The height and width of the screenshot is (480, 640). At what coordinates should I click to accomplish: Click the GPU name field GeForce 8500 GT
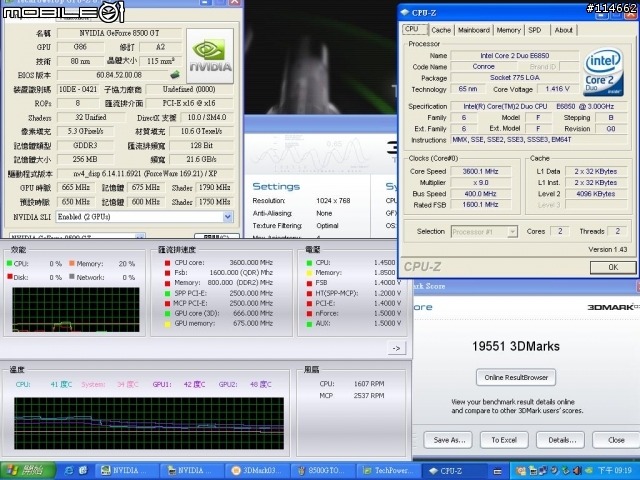120,33
